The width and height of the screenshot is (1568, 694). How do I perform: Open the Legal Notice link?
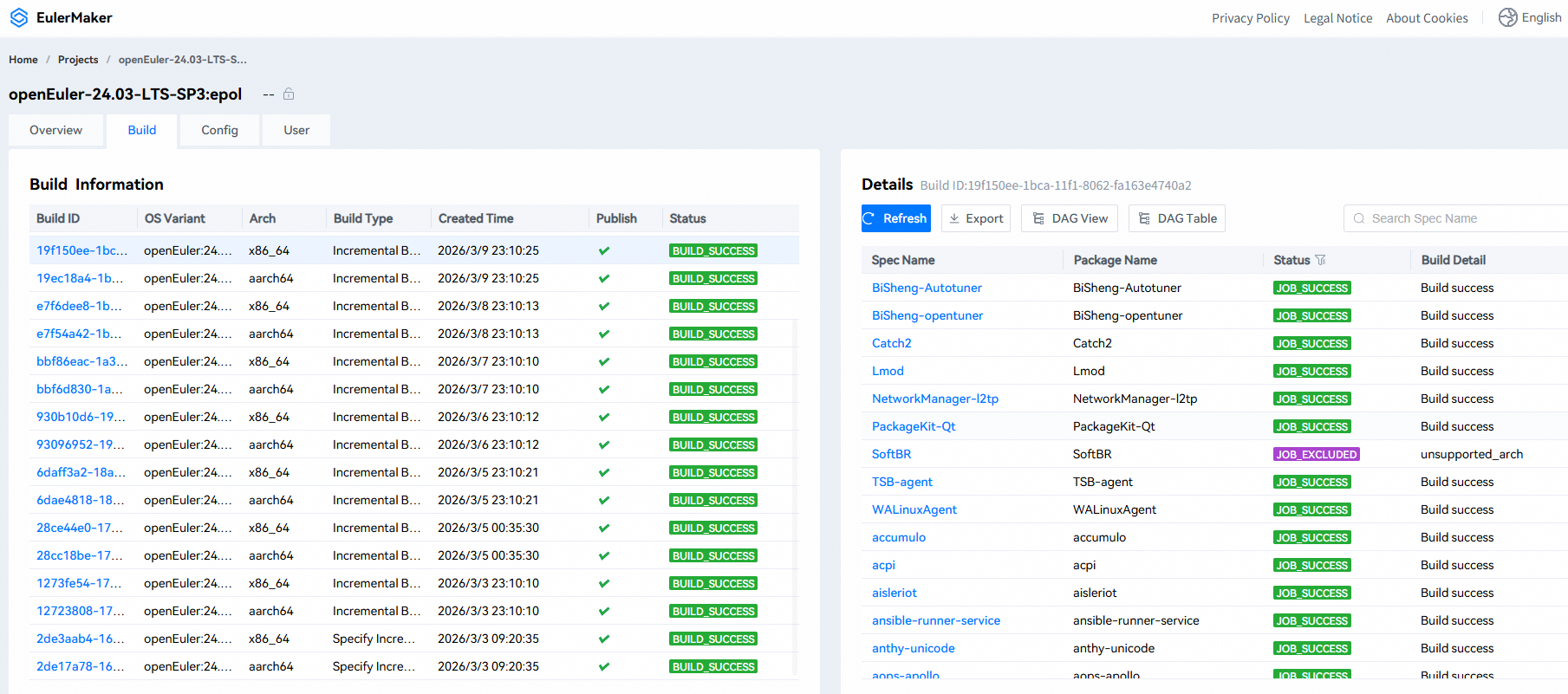point(1338,18)
